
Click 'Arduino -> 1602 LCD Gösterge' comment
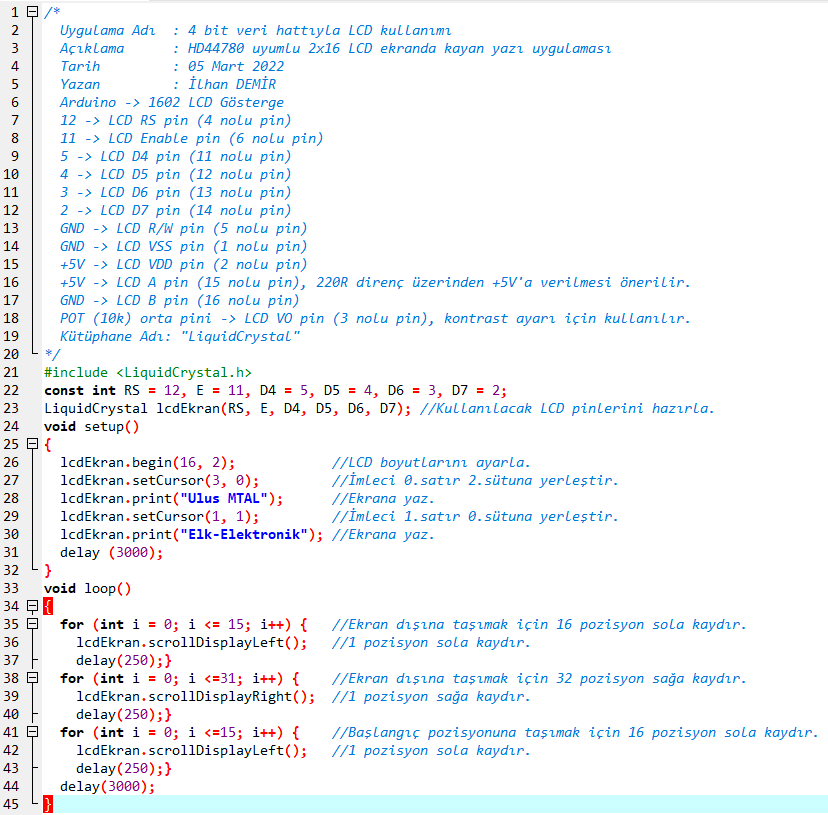(172, 102)
